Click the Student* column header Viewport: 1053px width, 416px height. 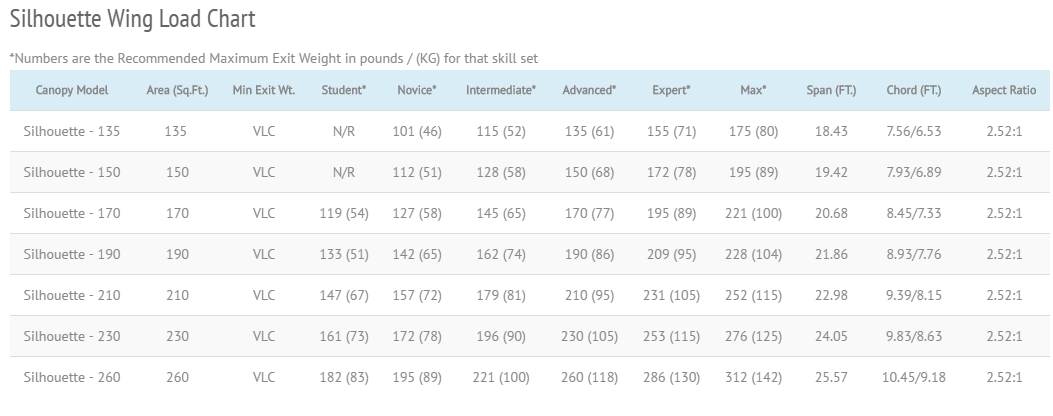pyautogui.click(x=344, y=90)
